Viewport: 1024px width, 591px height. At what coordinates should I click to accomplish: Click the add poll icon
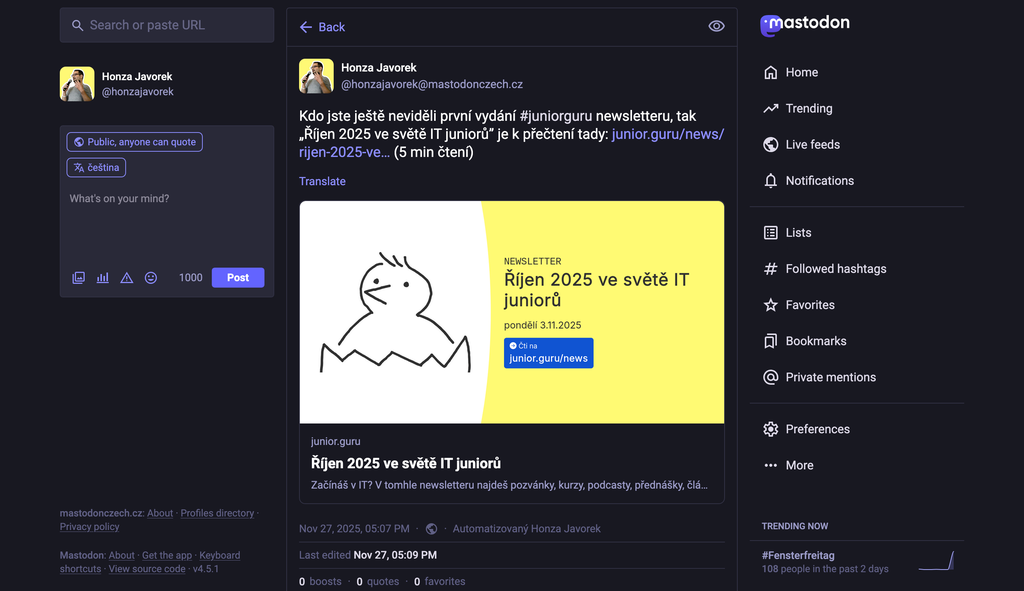(103, 278)
